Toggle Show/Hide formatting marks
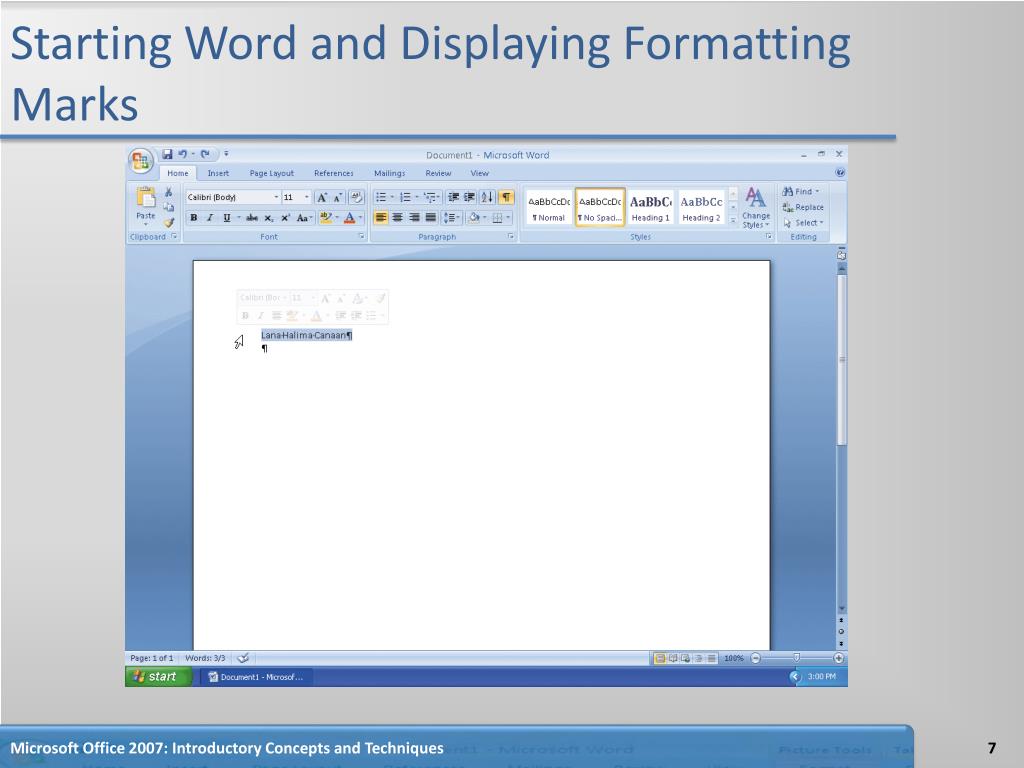The width and height of the screenshot is (1024, 768). [506, 197]
